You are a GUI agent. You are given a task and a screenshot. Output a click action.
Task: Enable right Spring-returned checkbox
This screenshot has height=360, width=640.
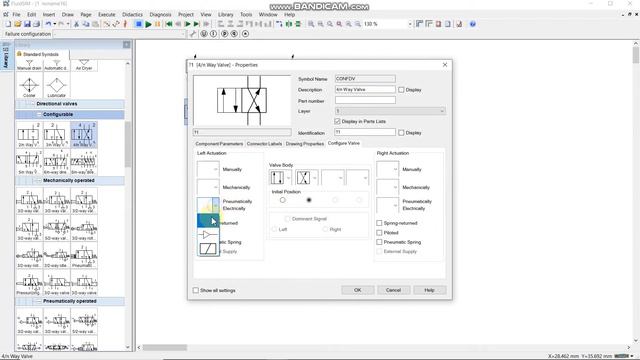[x=379, y=223]
